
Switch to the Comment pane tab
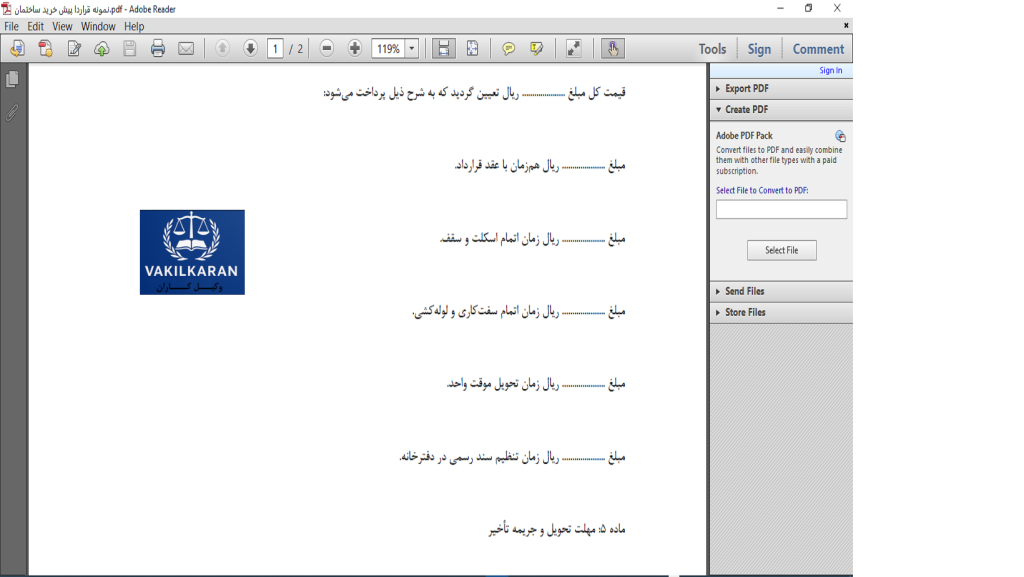(x=818, y=49)
